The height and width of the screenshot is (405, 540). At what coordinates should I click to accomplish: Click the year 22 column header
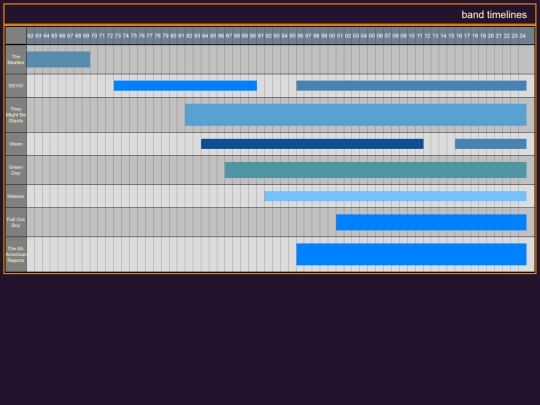507,36
